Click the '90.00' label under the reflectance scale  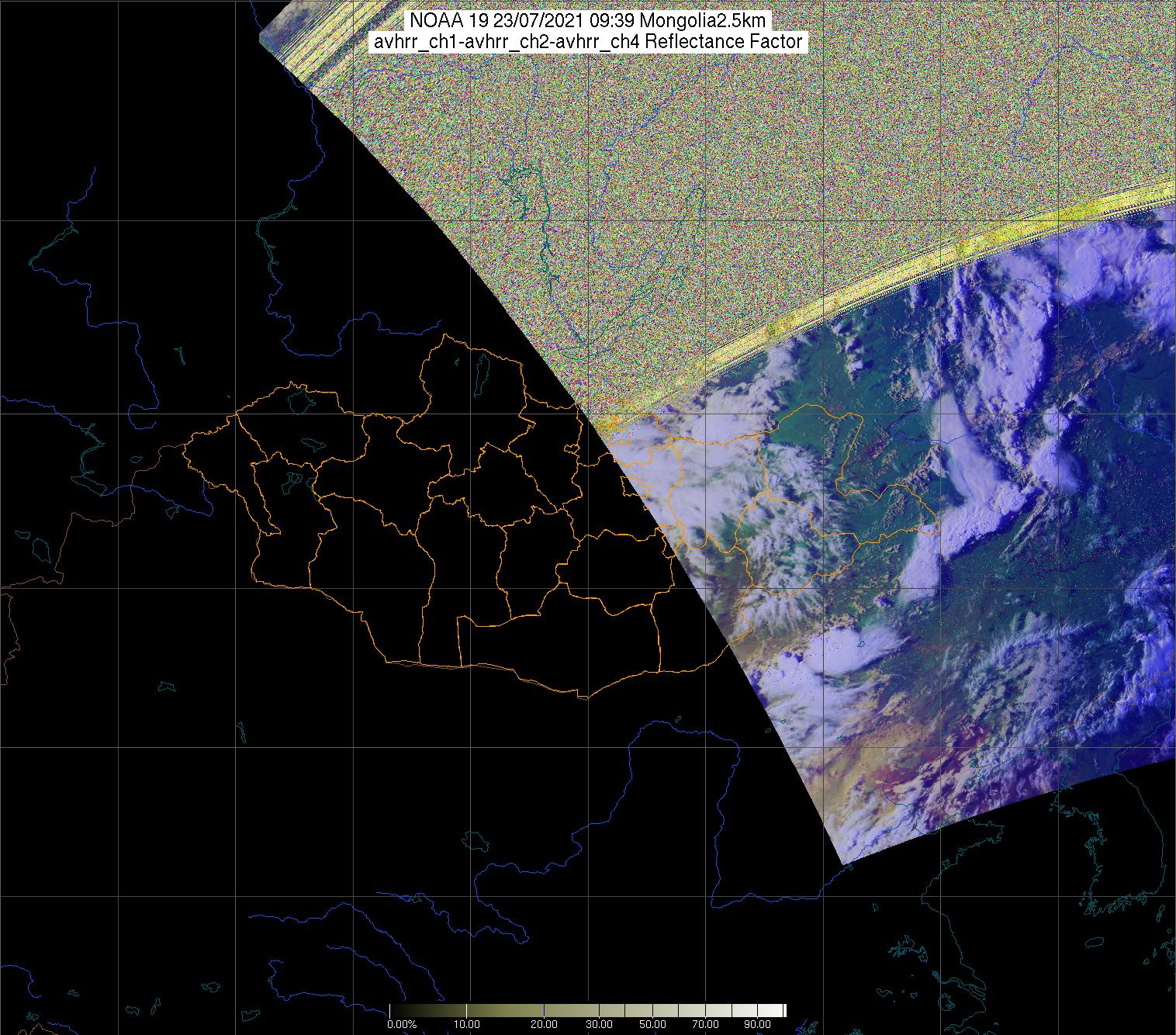point(757,1024)
